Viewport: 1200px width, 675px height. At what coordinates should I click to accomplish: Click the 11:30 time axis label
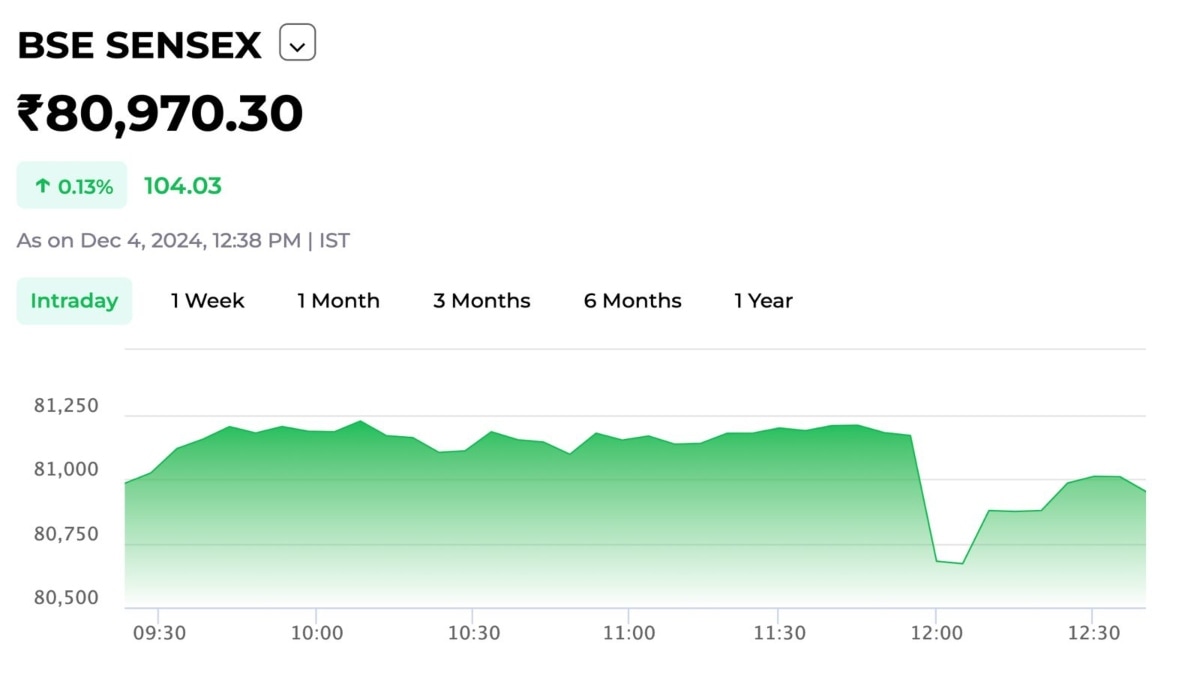(780, 633)
